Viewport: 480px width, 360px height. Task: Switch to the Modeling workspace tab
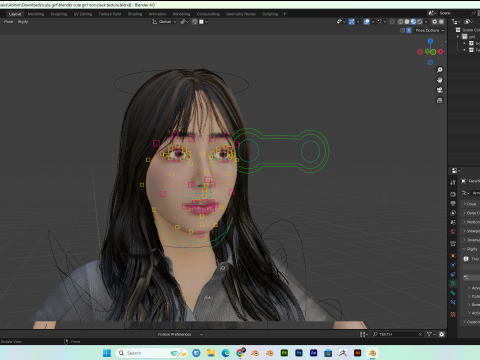(36, 14)
